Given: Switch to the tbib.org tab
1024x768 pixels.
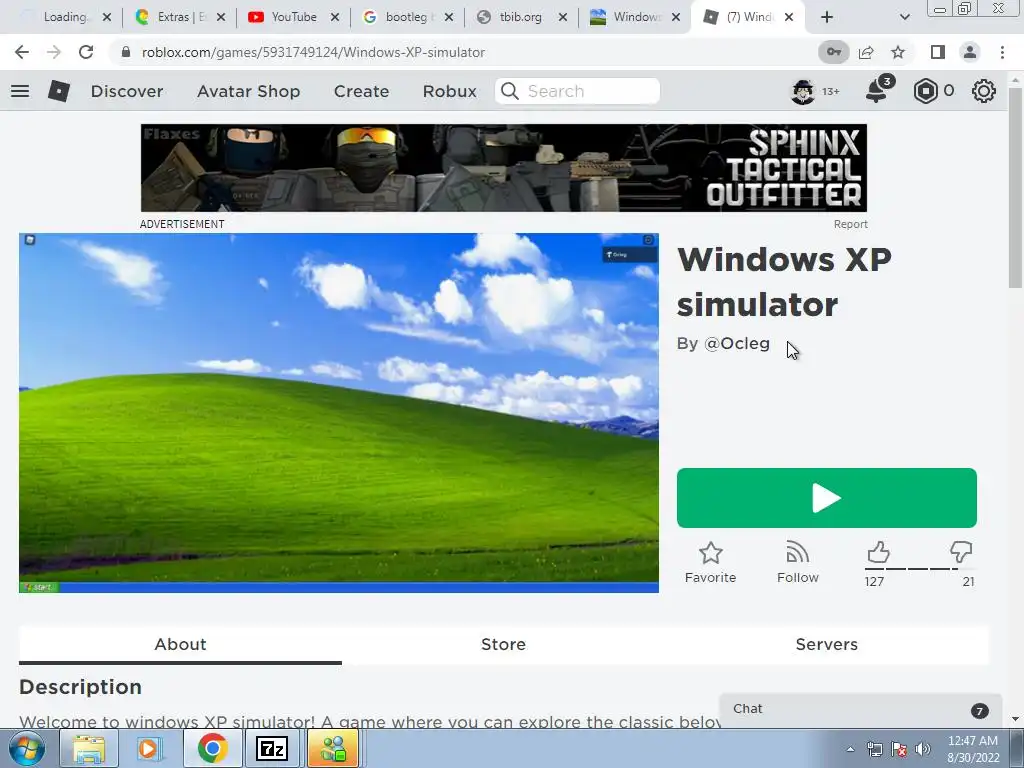Looking at the screenshot, I should 520,17.
